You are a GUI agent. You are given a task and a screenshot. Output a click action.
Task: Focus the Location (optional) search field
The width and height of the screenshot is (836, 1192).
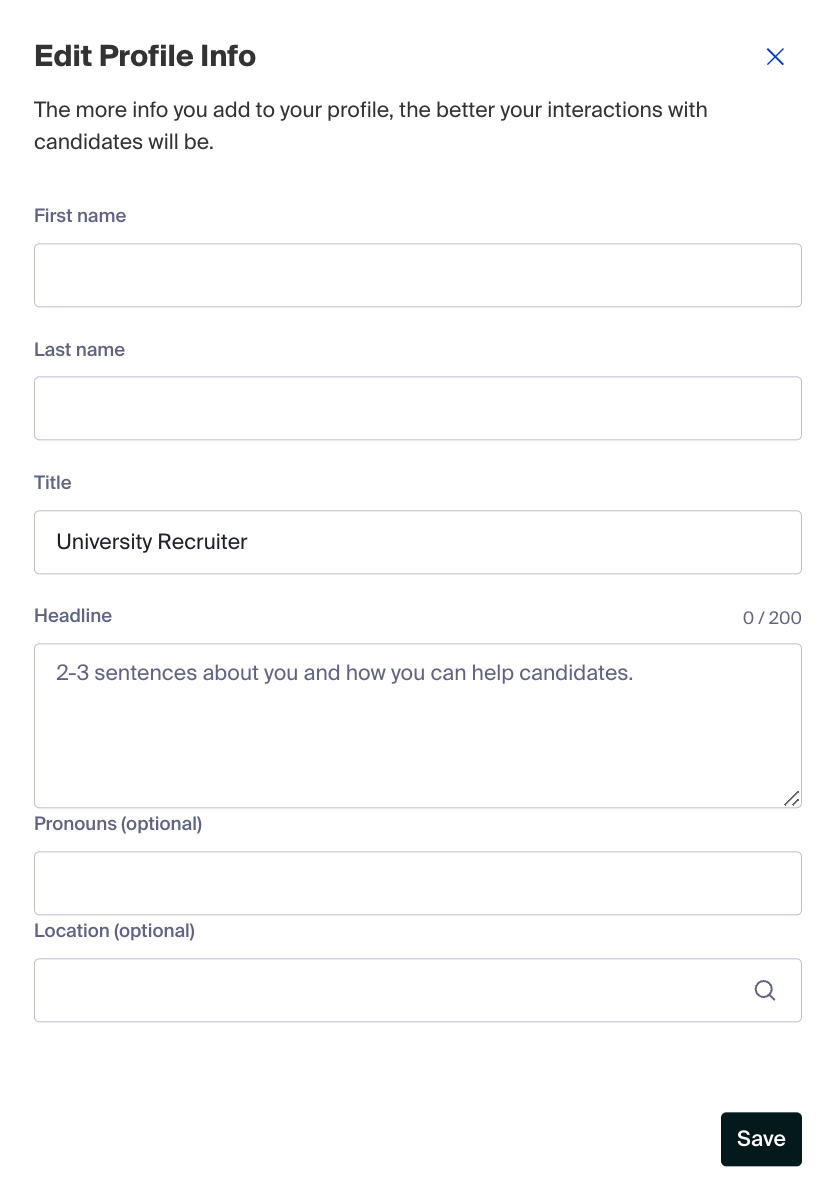click(x=418, y=991)
